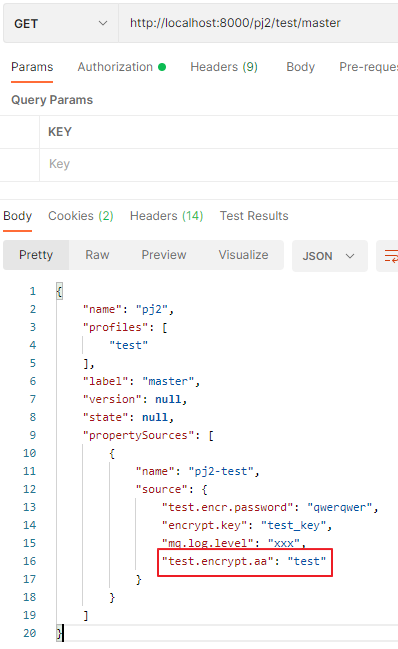Image resolution: width=398 pixels, height=649 pixels.
Task: Click the "profiles" key on line 3
Action: pos(115,327)
